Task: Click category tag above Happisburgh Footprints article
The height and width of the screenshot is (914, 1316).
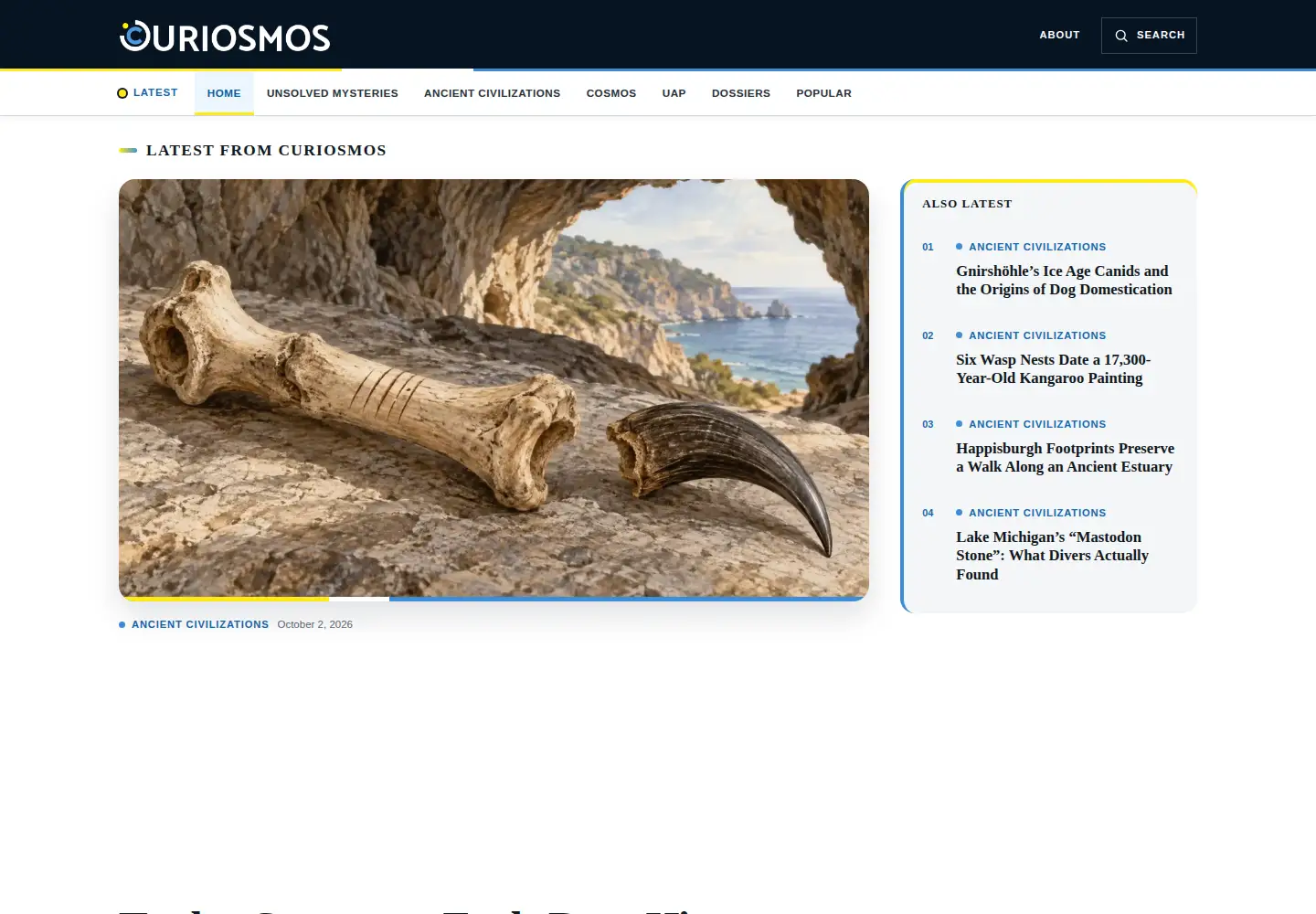Action: [1037, 424]
